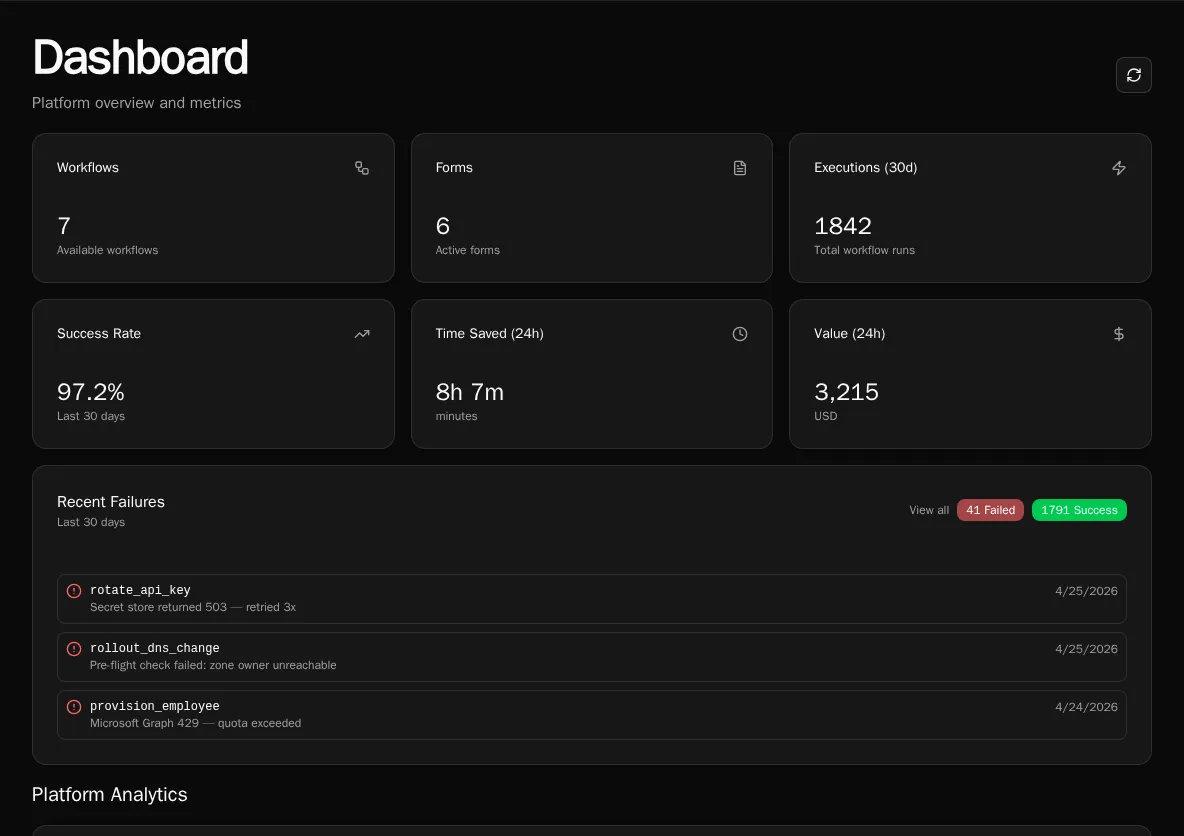Click the clock icon in Time Saved card

740,334
